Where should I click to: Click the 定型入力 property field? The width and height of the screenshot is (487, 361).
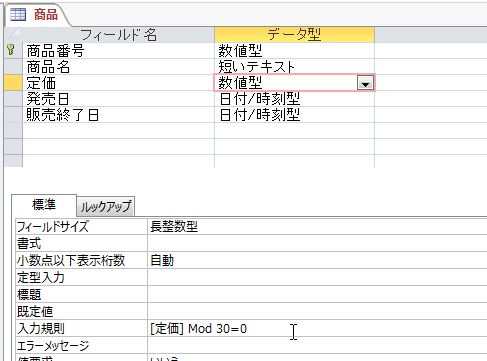317,277
